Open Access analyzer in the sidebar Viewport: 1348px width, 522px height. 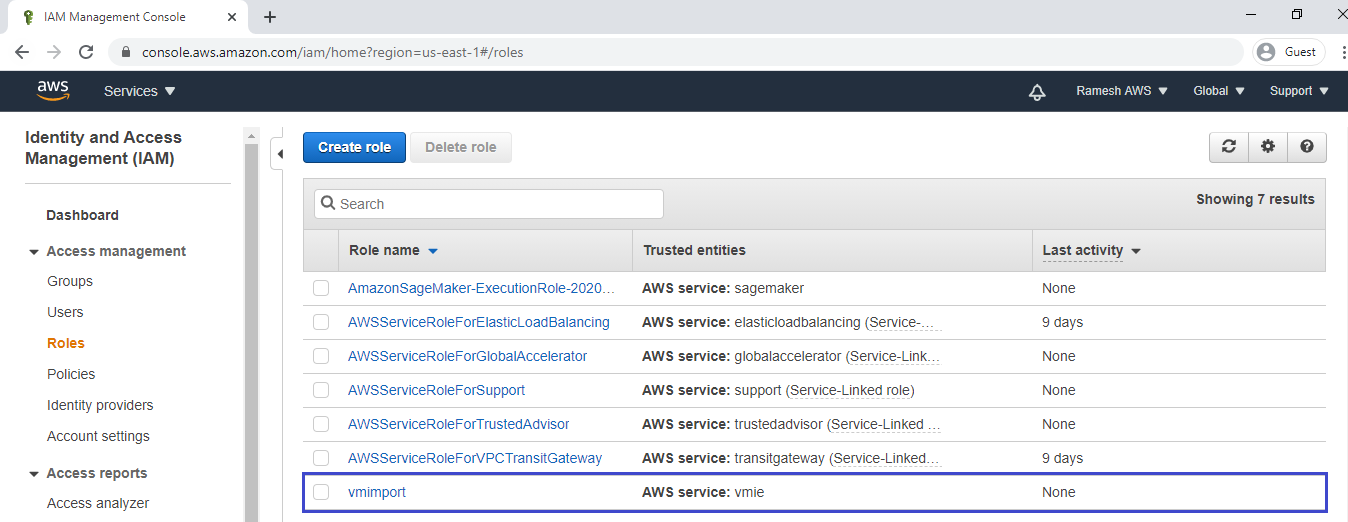tap(98, 503)
